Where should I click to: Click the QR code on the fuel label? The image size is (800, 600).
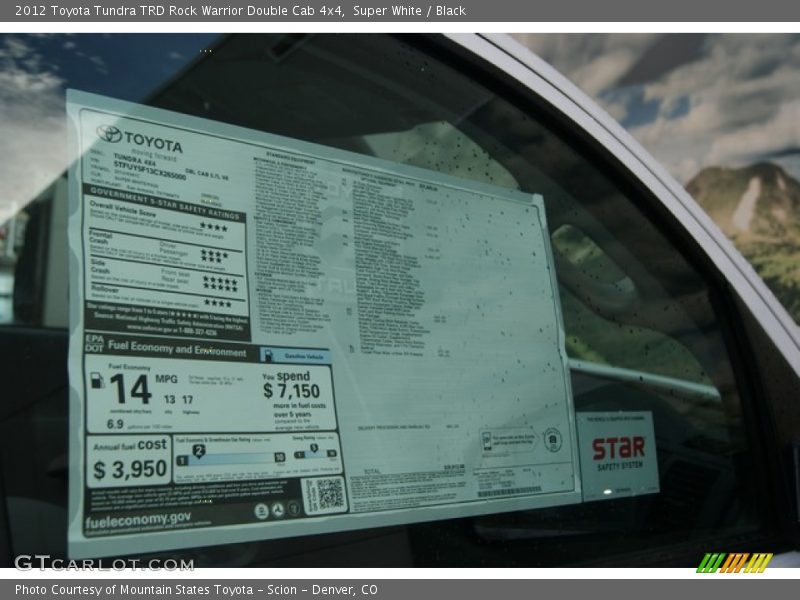tap(330, 493)
